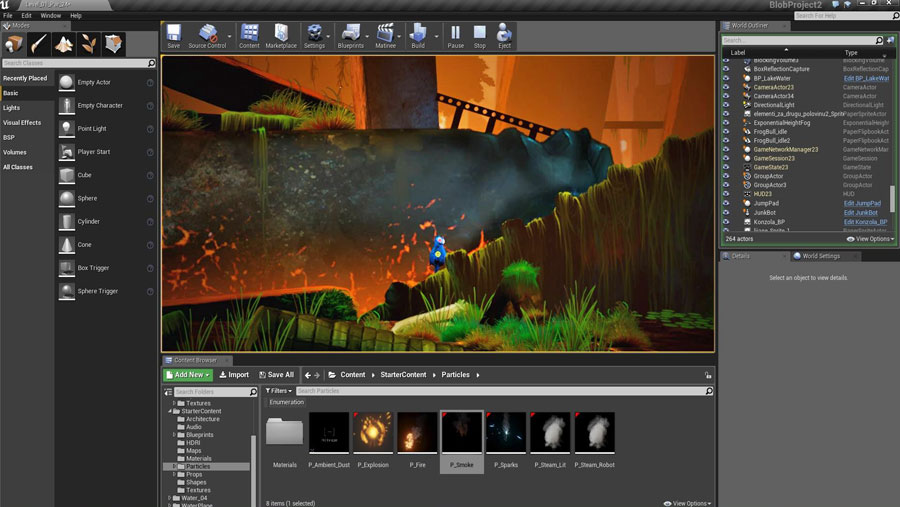900x507 pixels.
Task: Click StarterContent in the breadcrumb path
Action: (x=403, y=375)
